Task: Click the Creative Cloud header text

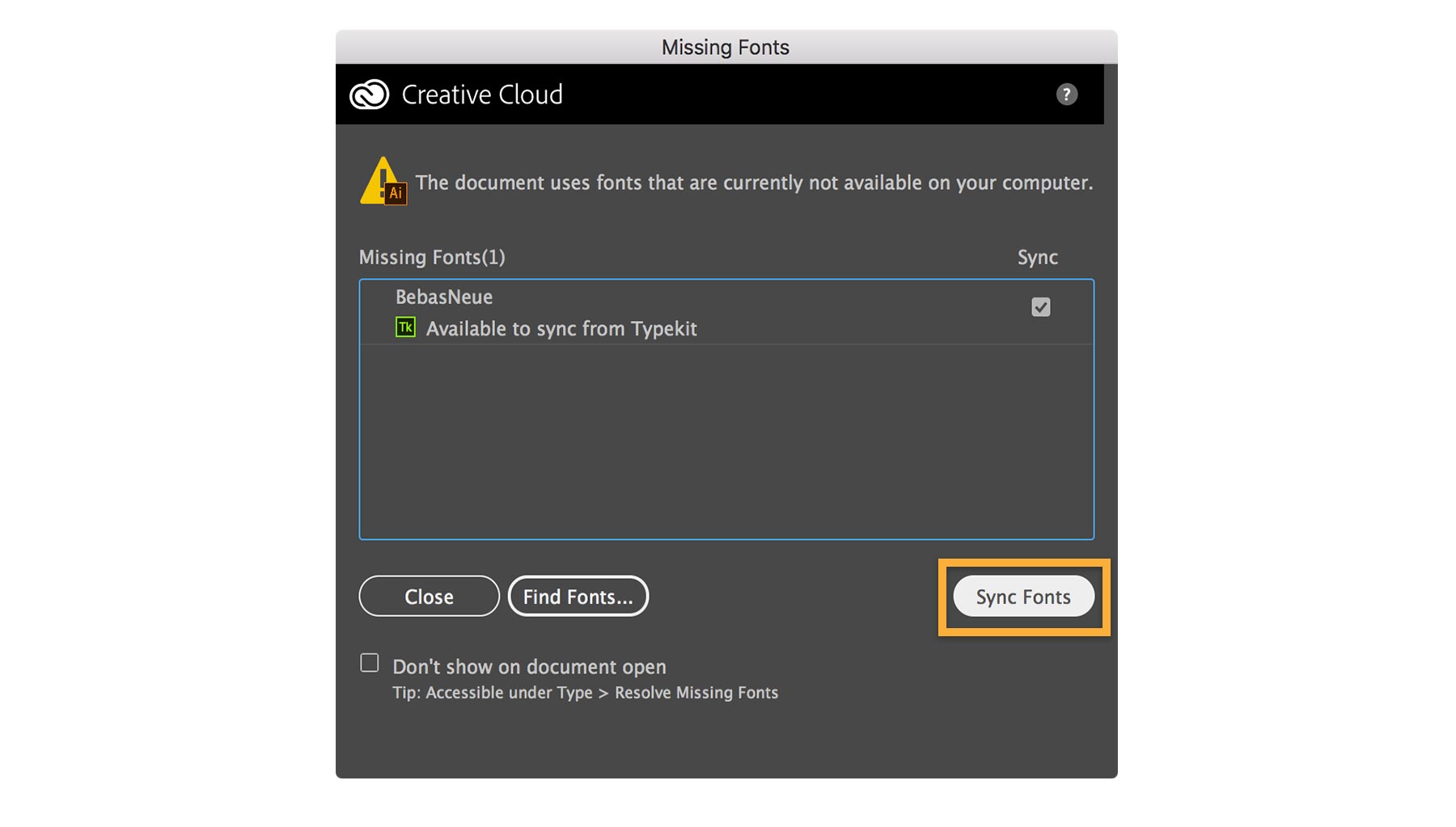Action: click(482, 95)
